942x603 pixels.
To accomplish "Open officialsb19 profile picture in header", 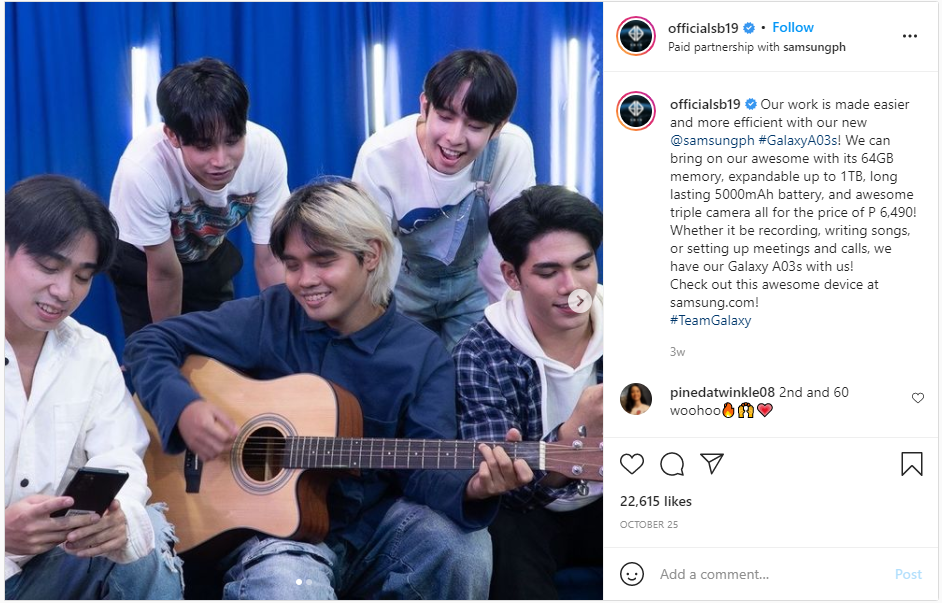I will 636,36.
